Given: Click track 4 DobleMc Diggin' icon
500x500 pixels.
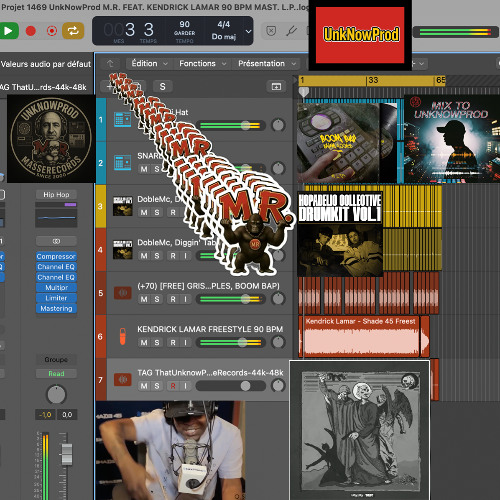Looking at the screenshot, I should click(122, 249).
